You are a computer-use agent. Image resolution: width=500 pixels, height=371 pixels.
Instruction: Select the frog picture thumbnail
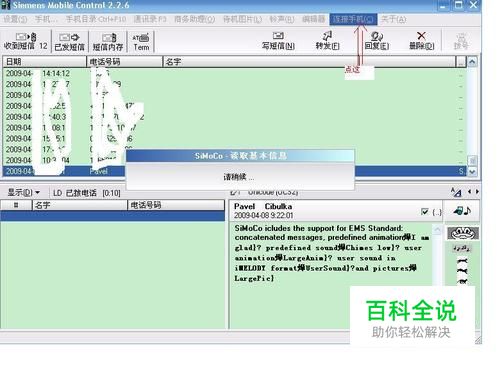pos(463,233)
